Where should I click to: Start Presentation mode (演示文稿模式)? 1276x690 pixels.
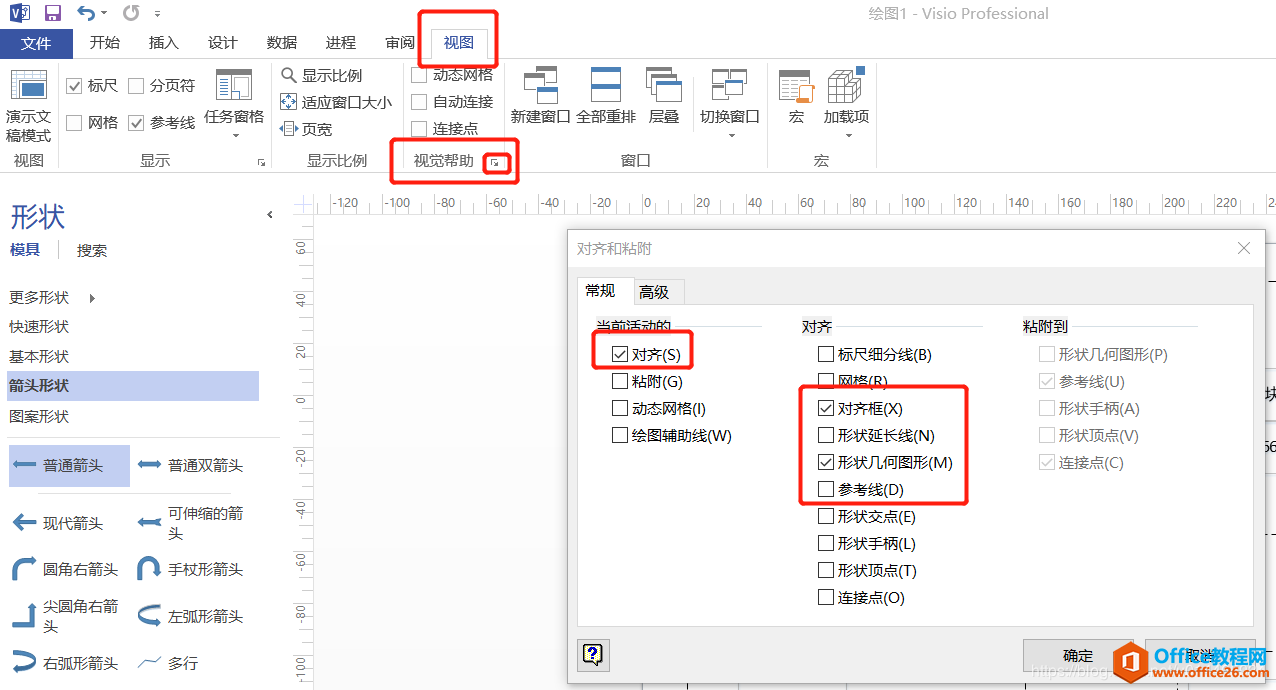coord(28,106)
